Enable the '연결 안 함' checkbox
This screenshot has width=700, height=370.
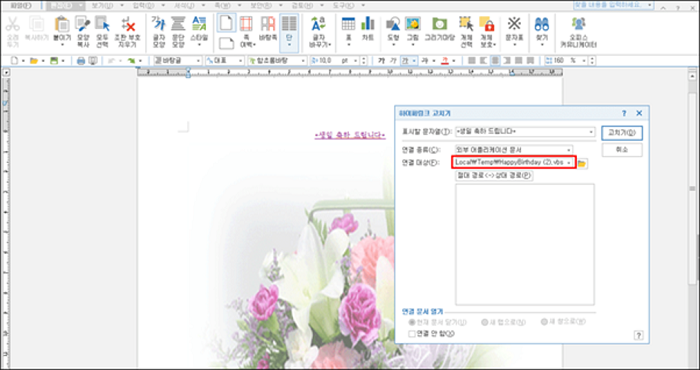(x=412, y=334)
